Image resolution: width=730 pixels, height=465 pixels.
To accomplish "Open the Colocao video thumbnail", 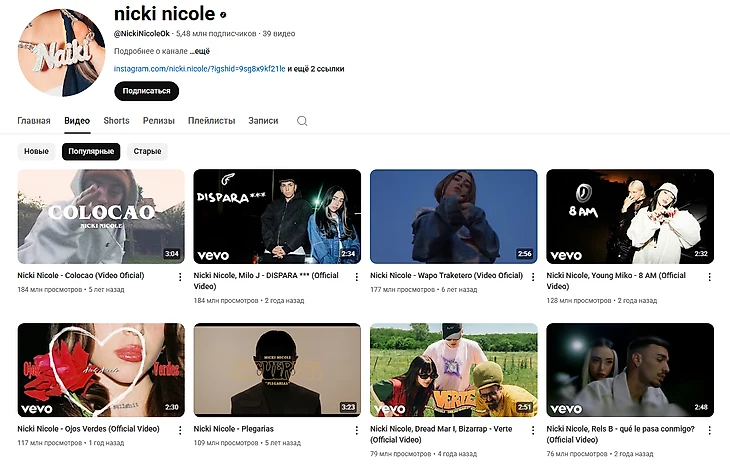I will pyautogui.click(x=101, y=216).
